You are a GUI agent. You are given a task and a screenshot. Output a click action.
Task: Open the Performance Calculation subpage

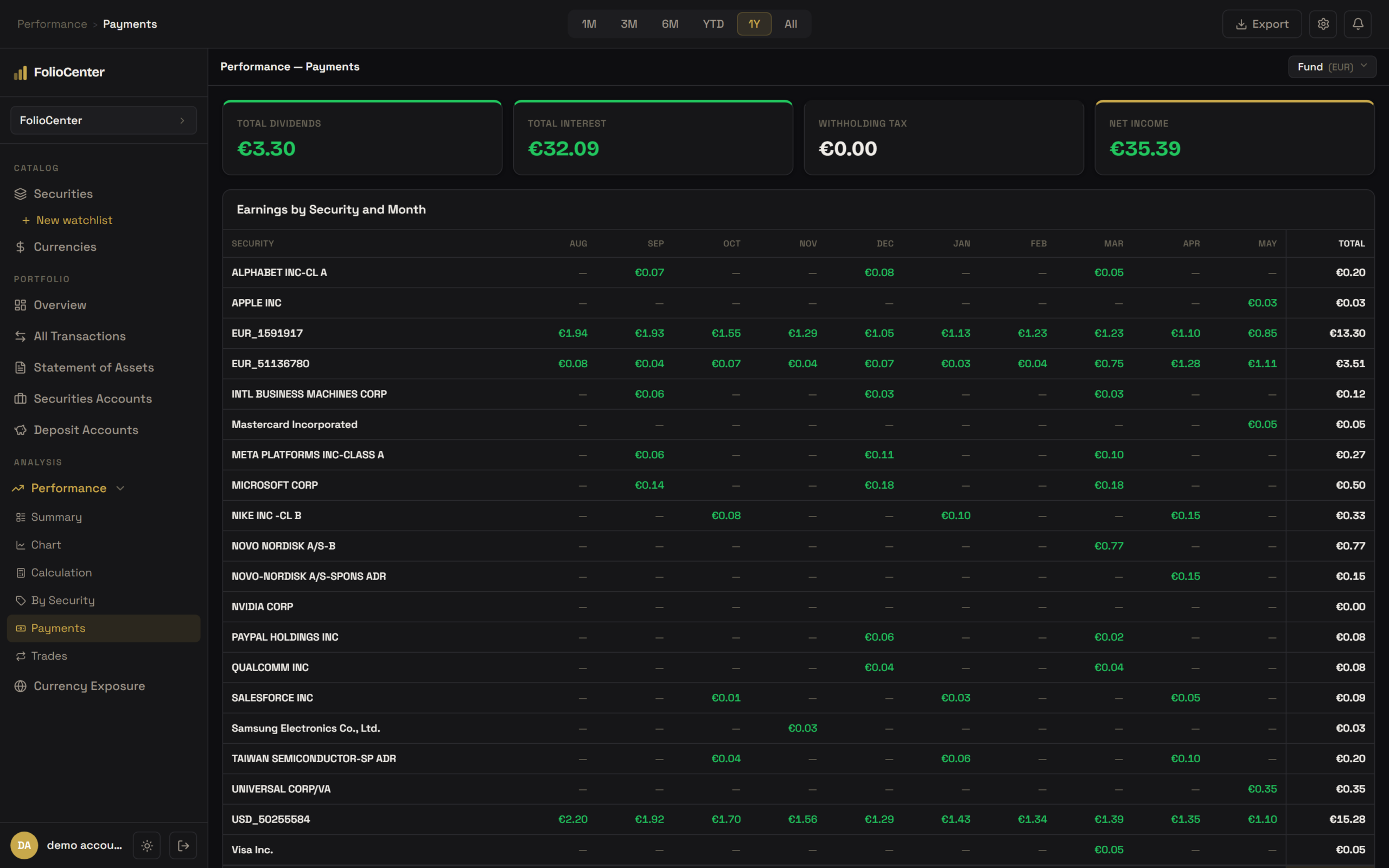click(x=61, y=573)
